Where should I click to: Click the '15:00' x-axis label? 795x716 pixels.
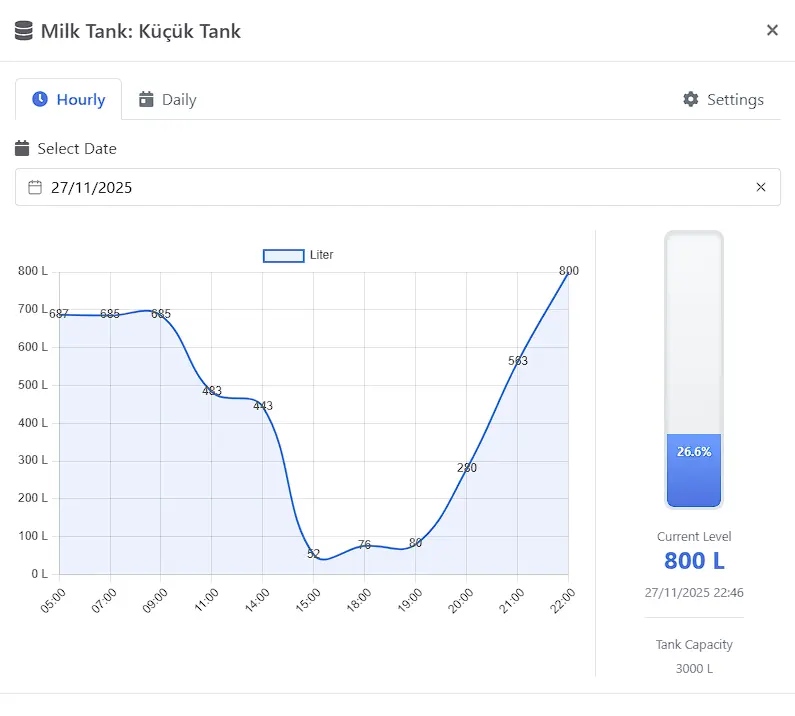308,600
